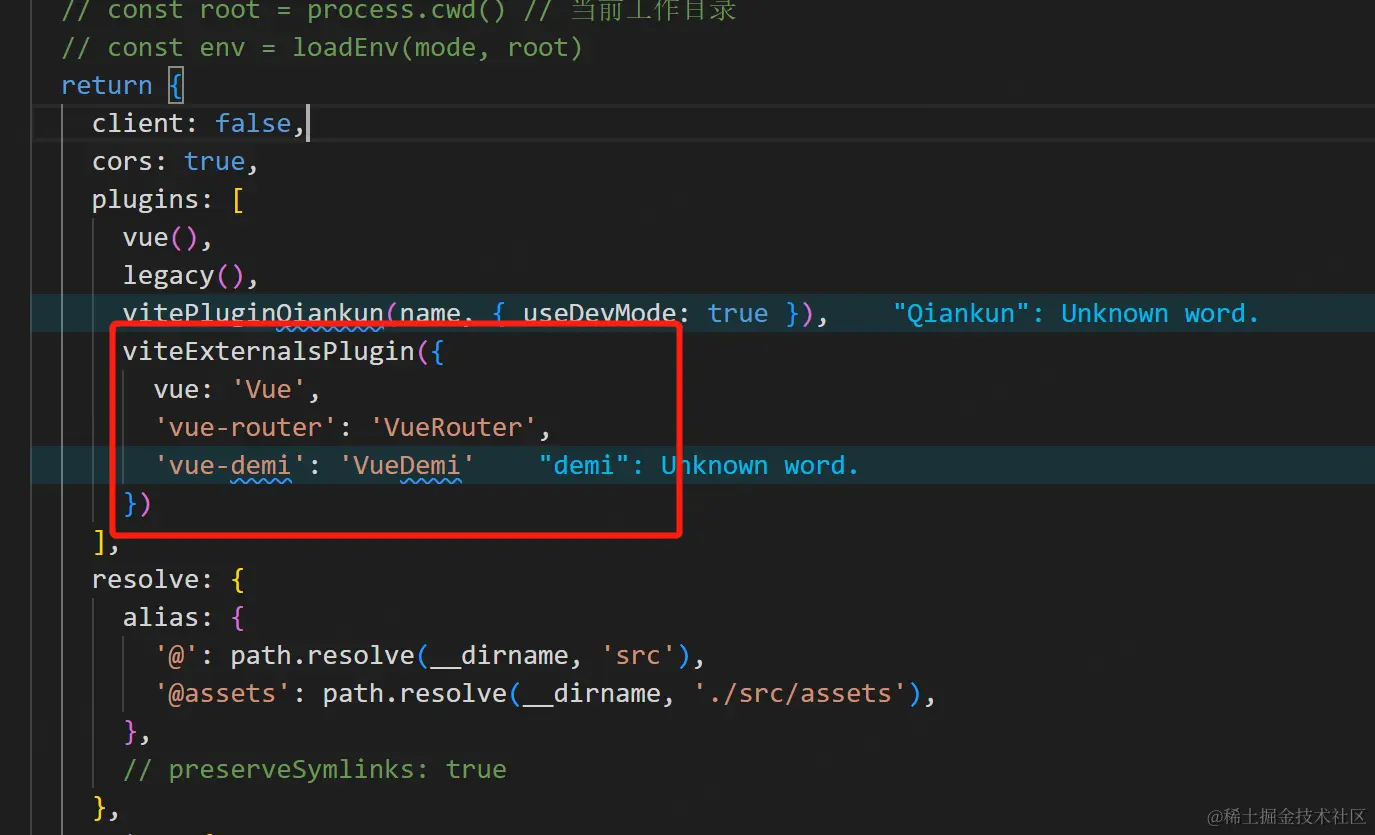Click the 'src' string argument

point(637,655)
